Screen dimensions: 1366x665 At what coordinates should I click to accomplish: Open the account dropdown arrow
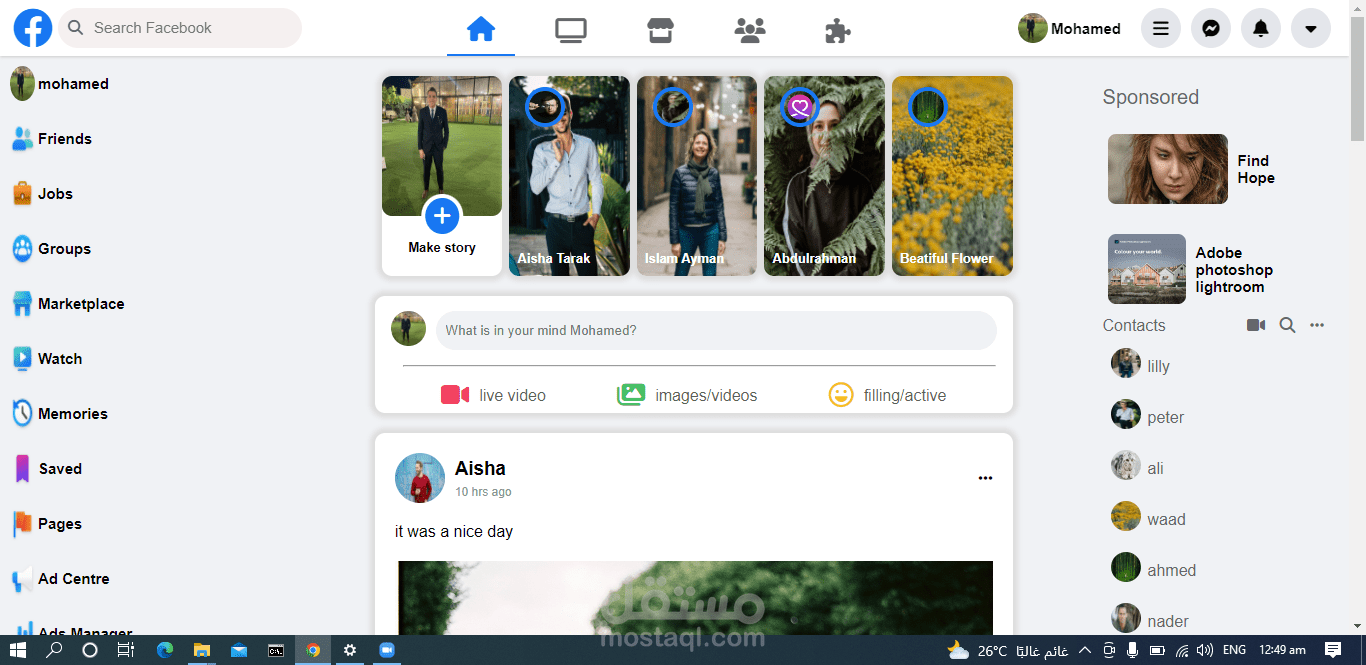tap(1311, 28)
